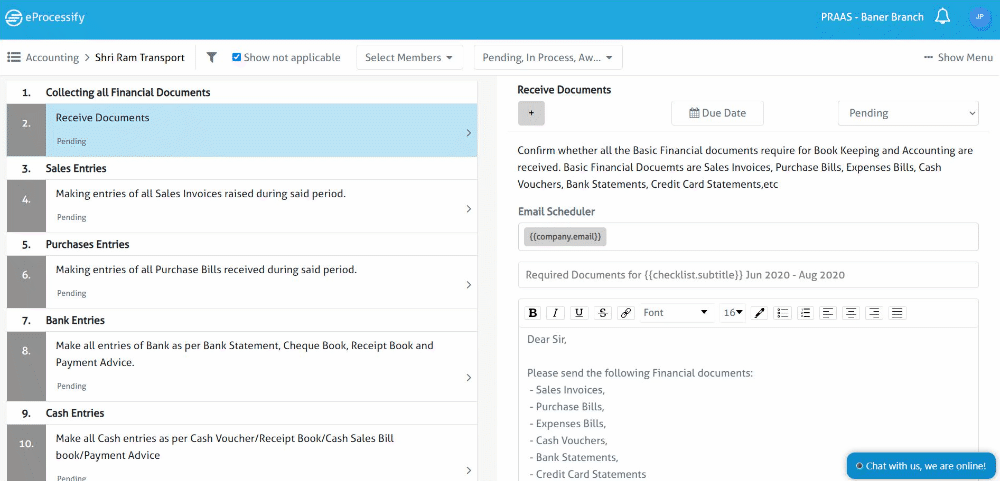
Task: Justify the email text
Action: click(x=897, y=313)
